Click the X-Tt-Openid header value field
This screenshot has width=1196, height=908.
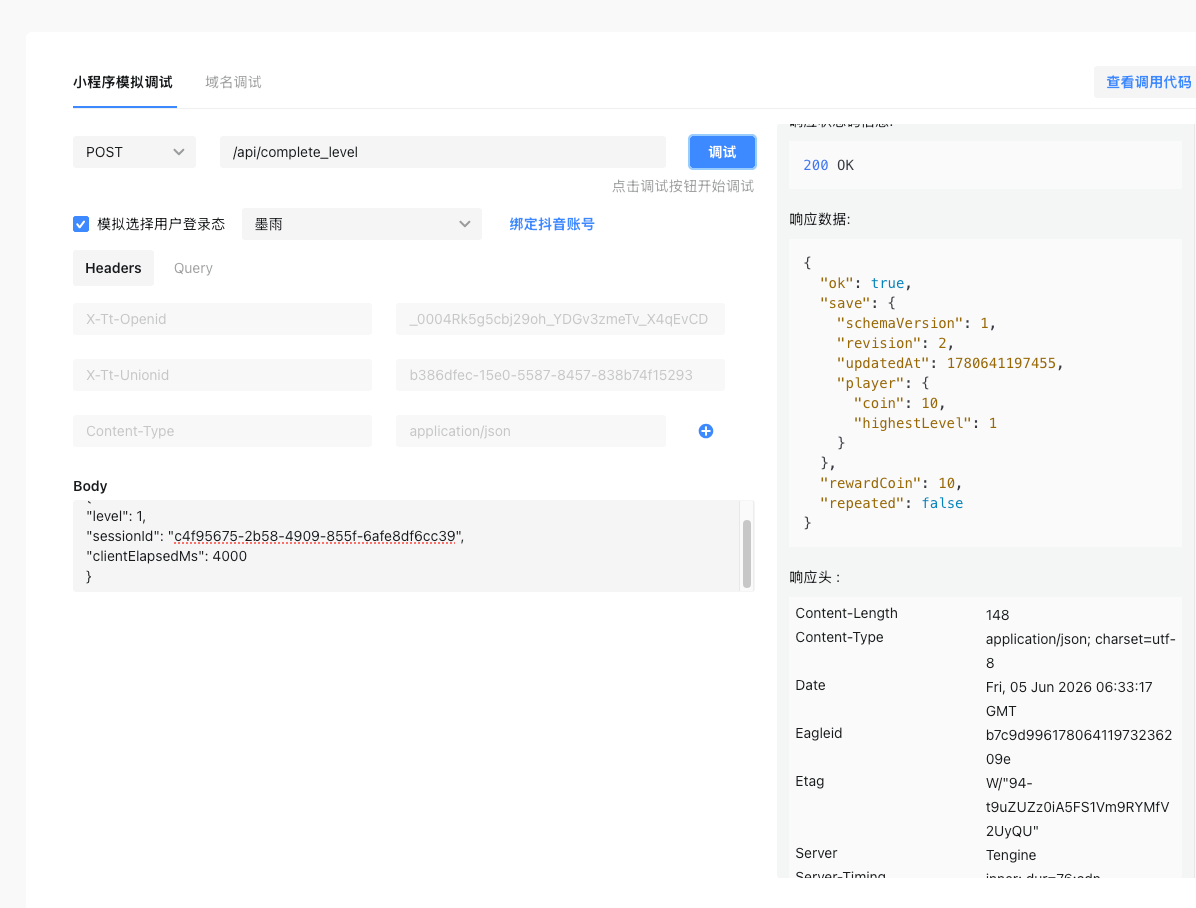pyautogui.click(x=560, y=319)
